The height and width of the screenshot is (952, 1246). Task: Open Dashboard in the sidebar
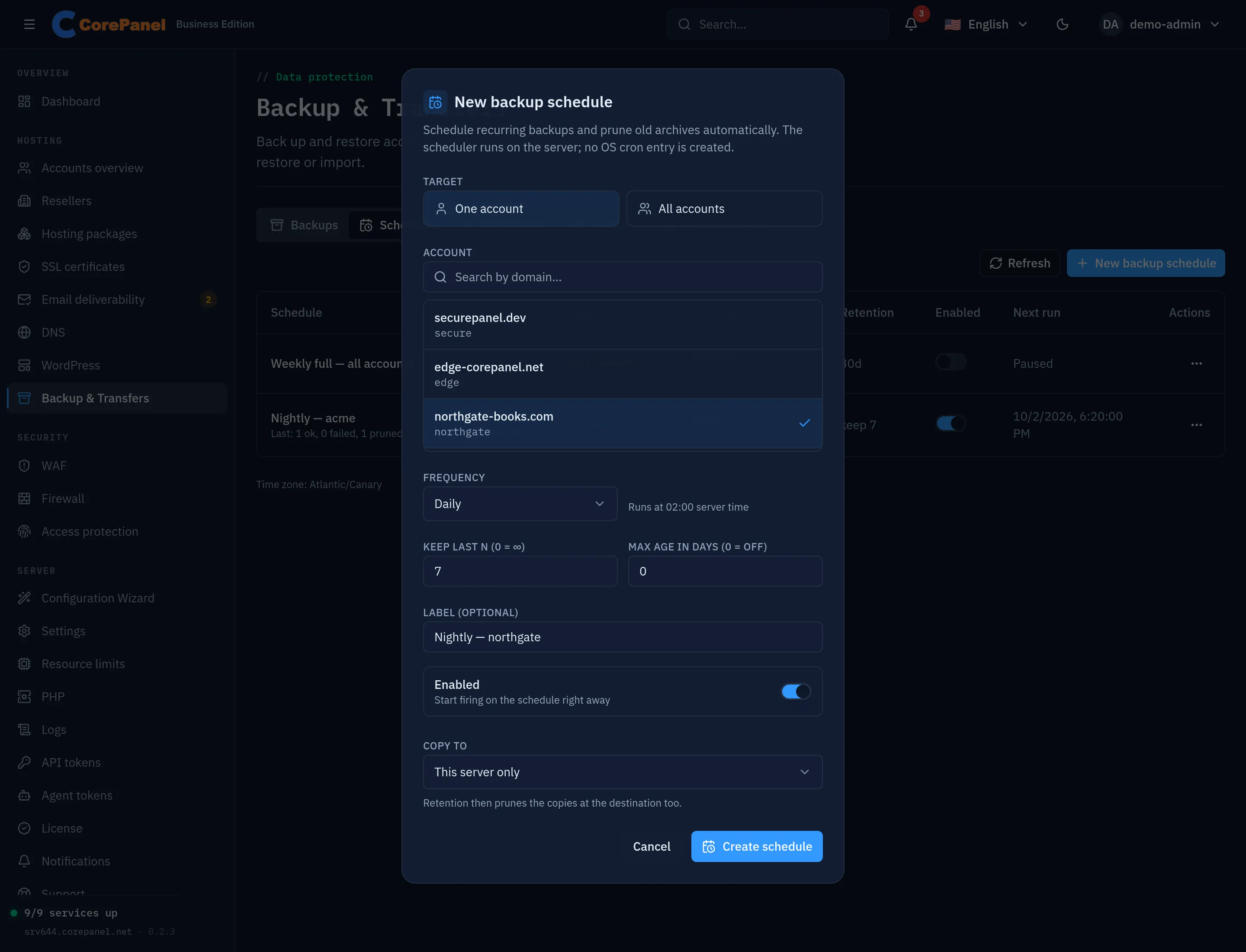pos(117,101)
